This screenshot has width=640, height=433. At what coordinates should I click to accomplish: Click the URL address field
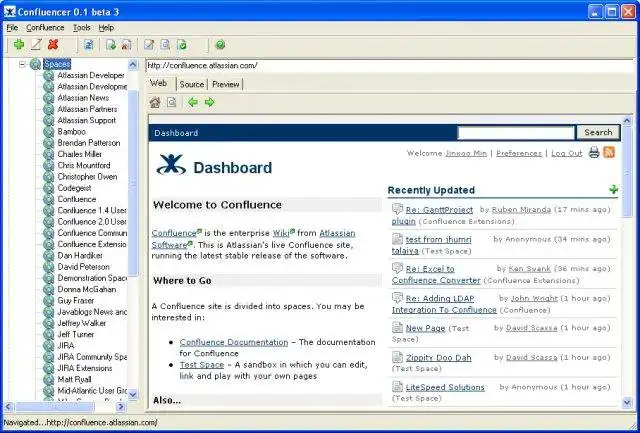click(x=390, y=65)
